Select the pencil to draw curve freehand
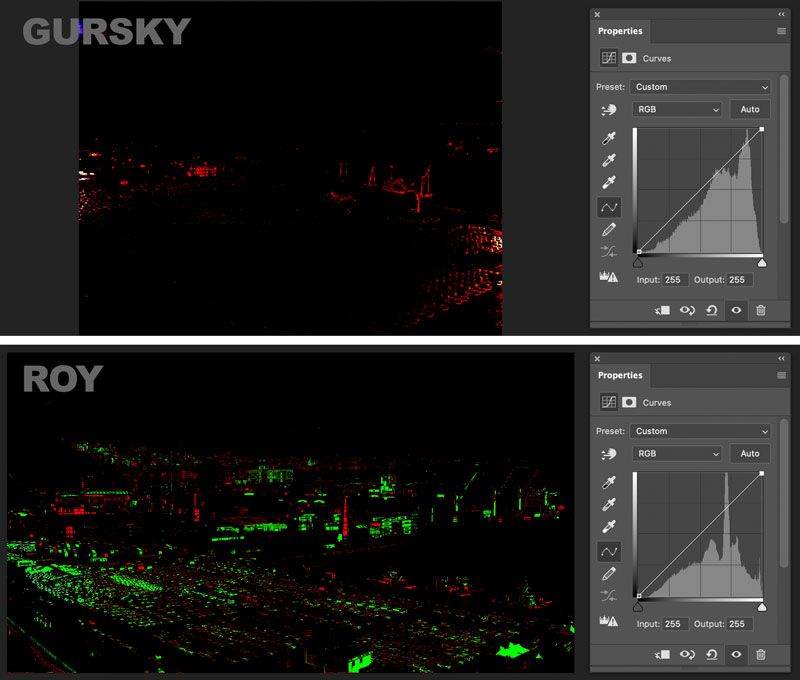The height and width of the screenshot is (680, 800). pyautogui.click(x=608, y=229)
